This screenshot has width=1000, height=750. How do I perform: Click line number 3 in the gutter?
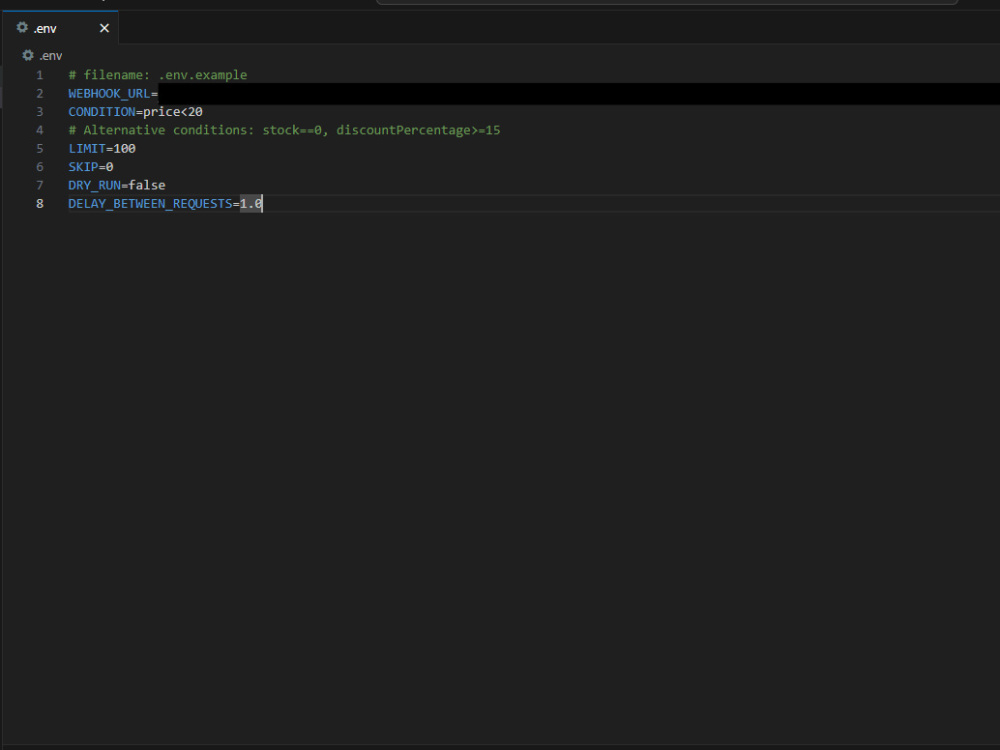click(x=40, y=112)
